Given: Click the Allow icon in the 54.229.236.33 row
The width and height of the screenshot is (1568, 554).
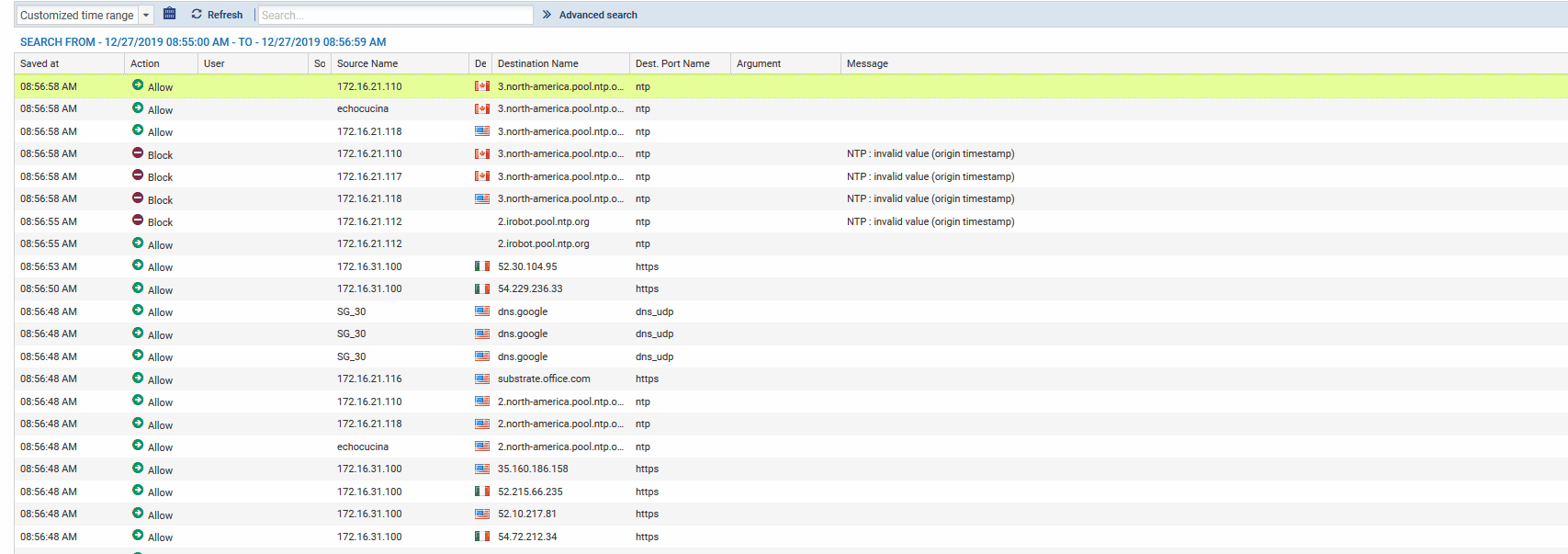Looking at the screenshot, I should [x=138, y=288].
